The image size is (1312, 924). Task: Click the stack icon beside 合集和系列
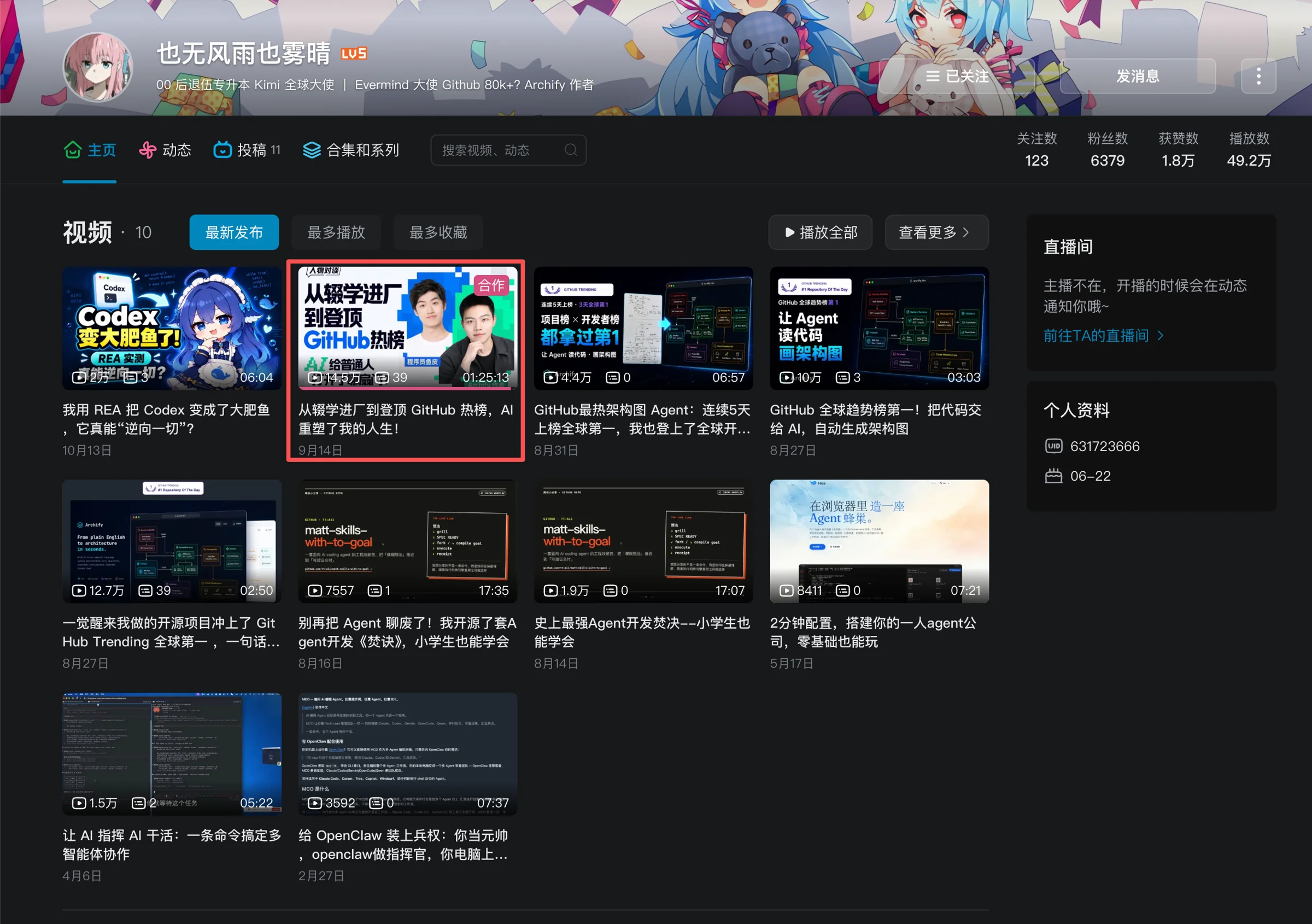[312, 150]
